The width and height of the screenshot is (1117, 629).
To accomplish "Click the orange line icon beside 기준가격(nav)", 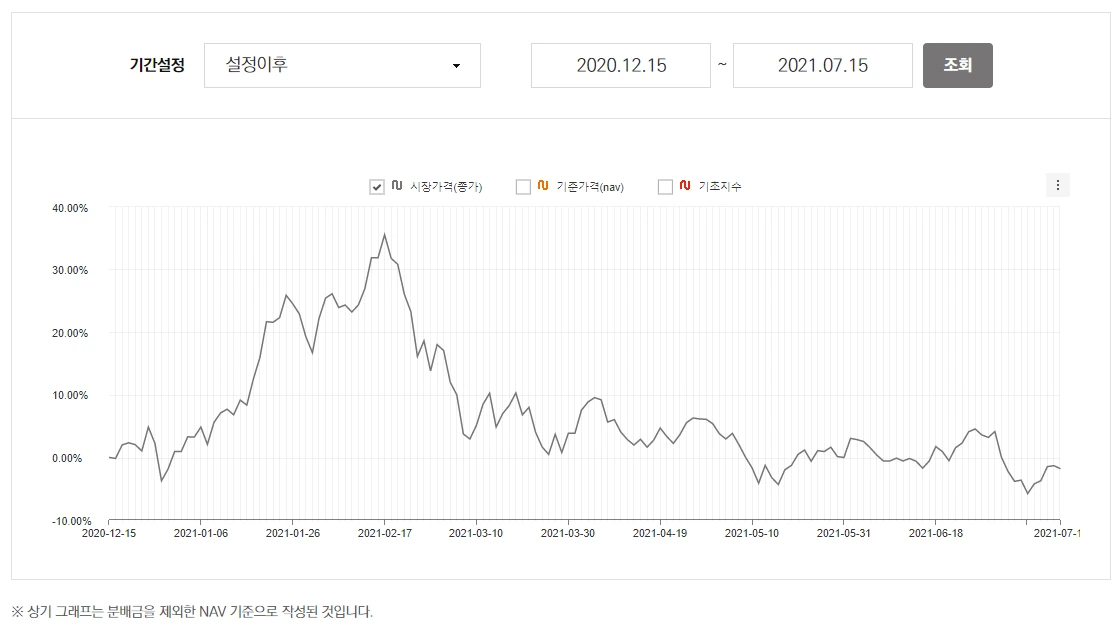I will pos(545,186).
